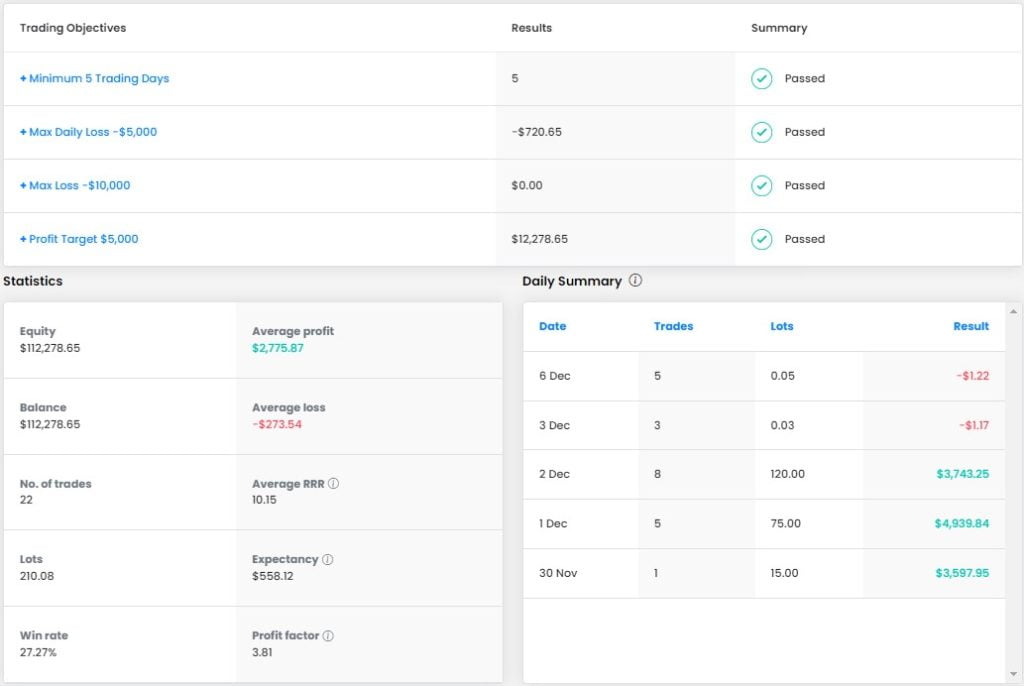Click Passed checkmark for Minimum Trading Days
This screenshot has width=1024, height=686.
click(x=762, y=79)
